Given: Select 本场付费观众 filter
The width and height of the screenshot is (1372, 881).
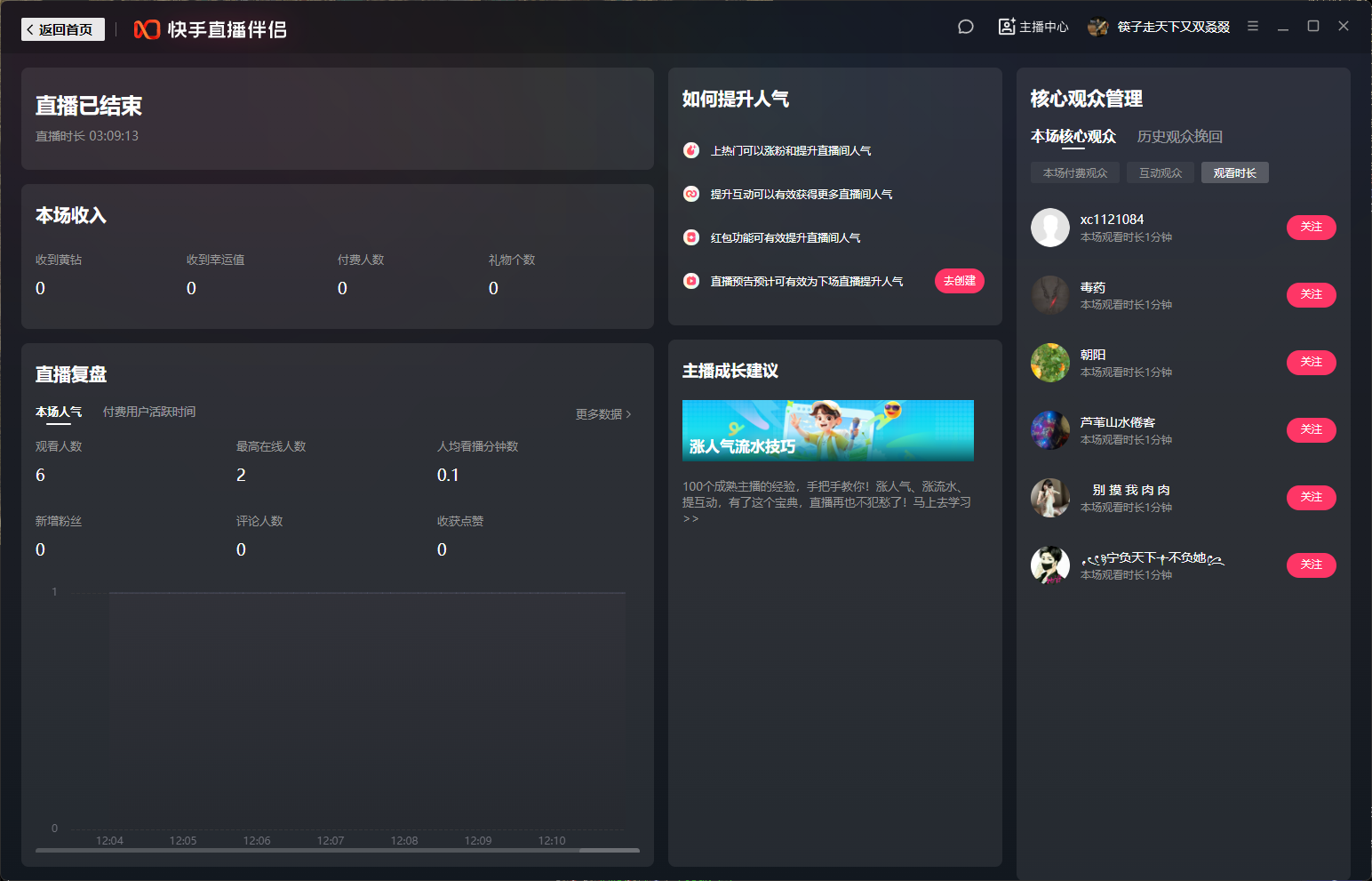Looking at the screenshot, I should point(1075,172).
